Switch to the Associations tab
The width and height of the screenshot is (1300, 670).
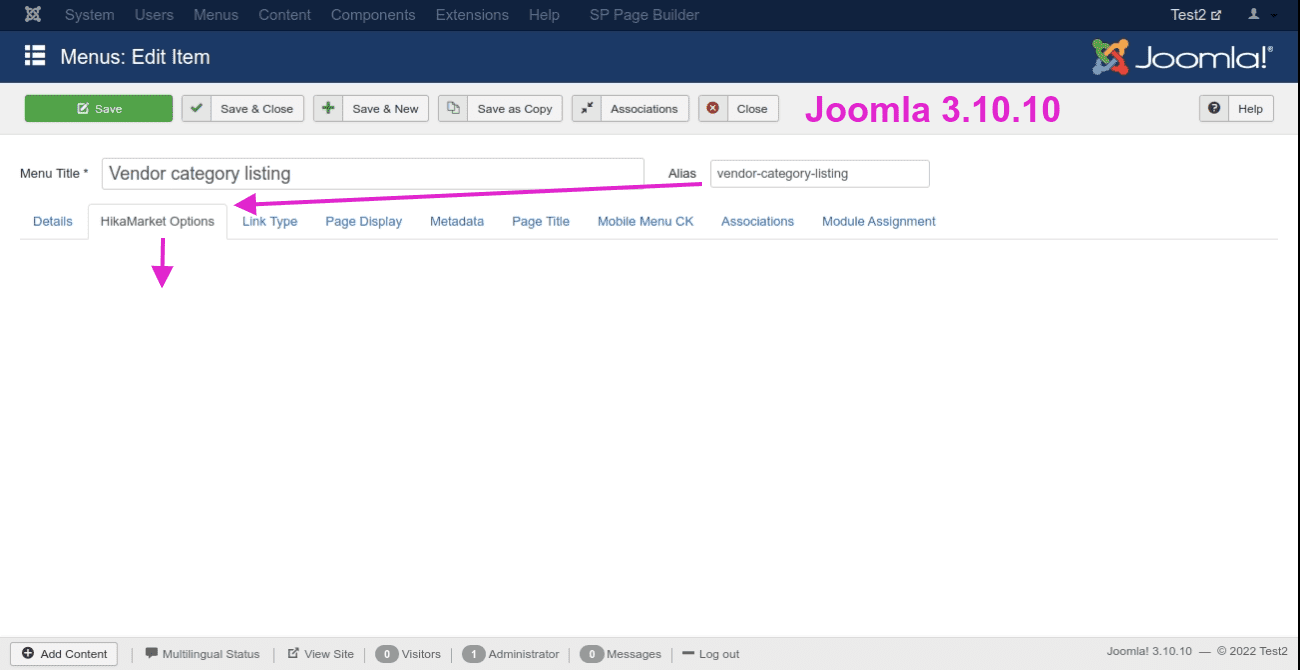pos(758,221)
